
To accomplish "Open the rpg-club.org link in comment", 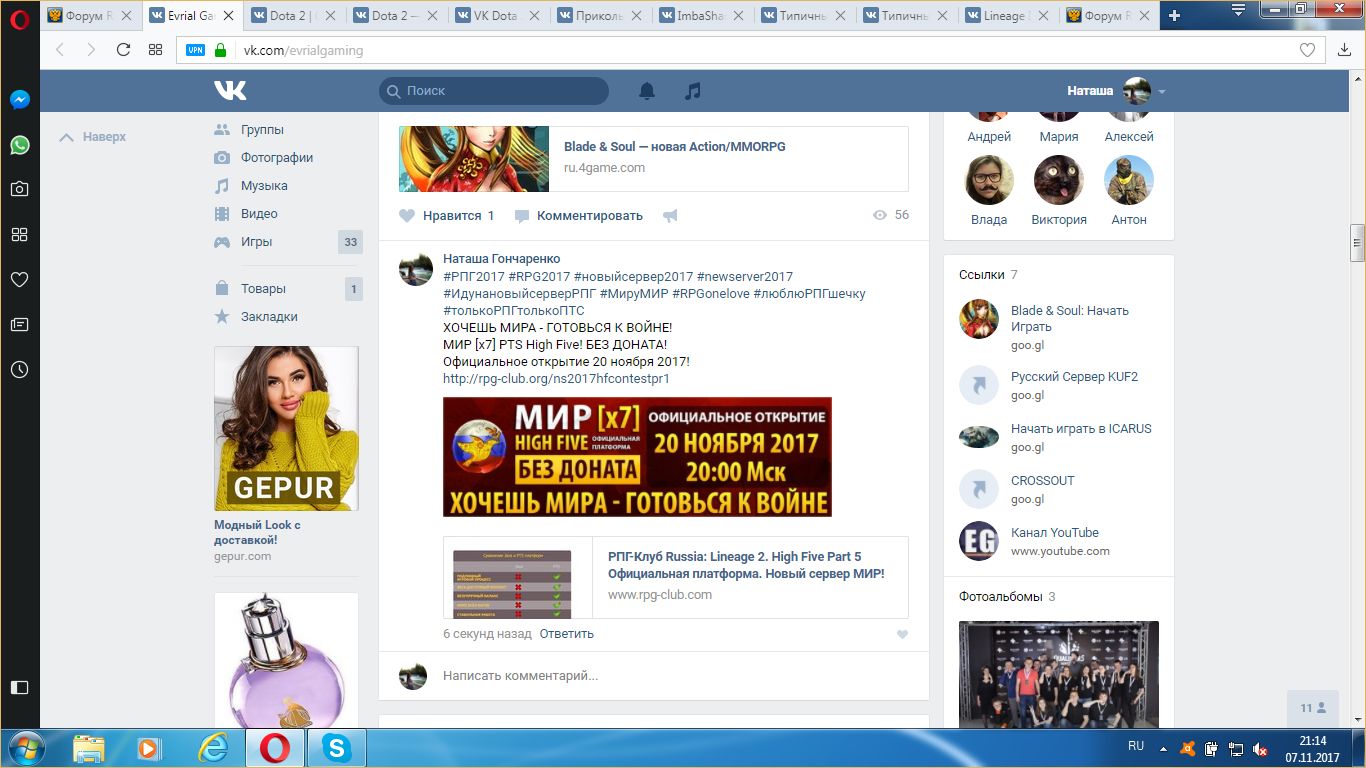I will point(556,379).
